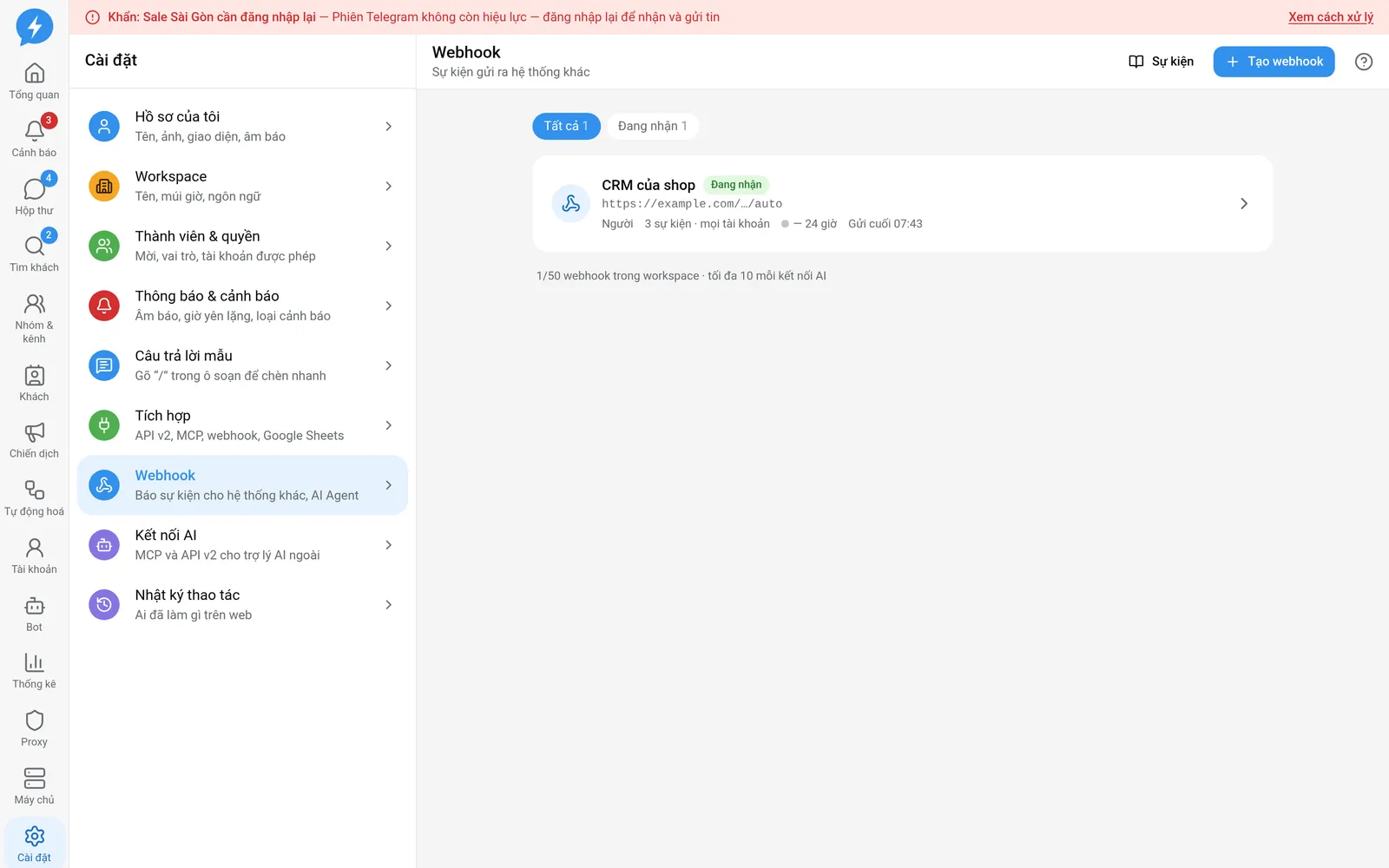Image resolution: width=1389 pixels, height=868 pixels.
Task: Click the Đang nhận status badge
Action: coord(736,185)
